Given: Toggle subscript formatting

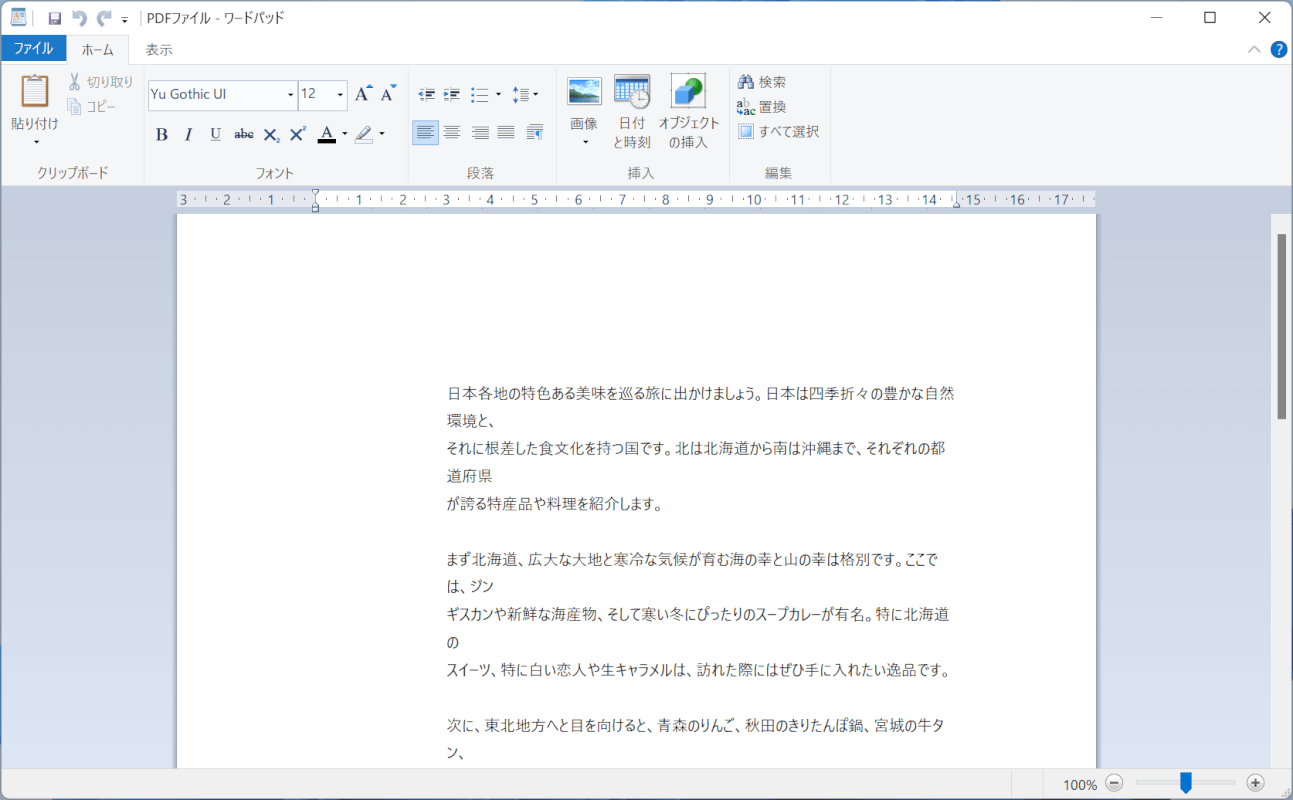Looking at the screenshot, I should tap(271, 135).
